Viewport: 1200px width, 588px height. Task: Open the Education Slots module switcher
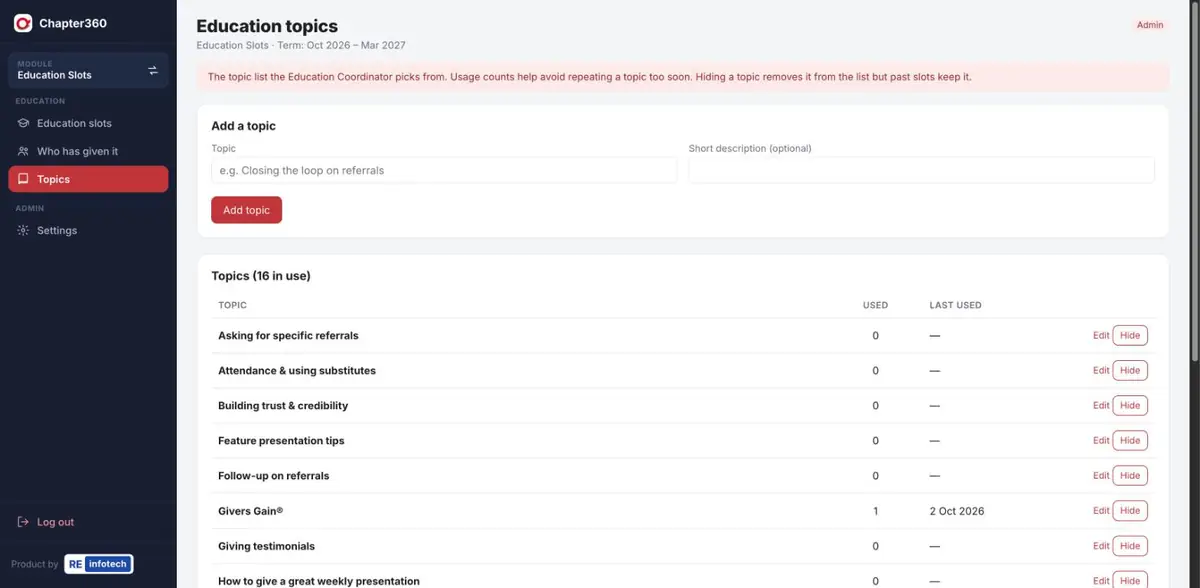coord(88,70)
